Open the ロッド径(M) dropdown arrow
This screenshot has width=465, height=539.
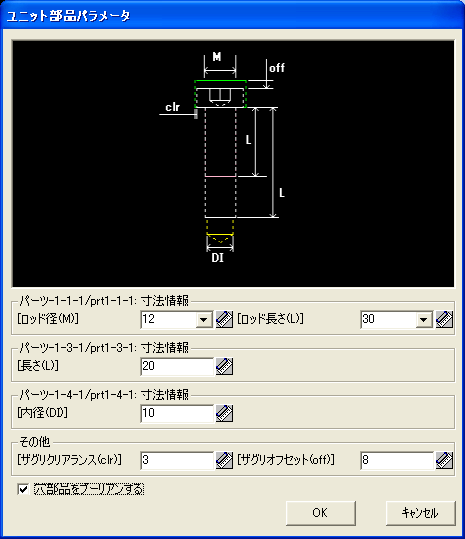coord(204,320)
